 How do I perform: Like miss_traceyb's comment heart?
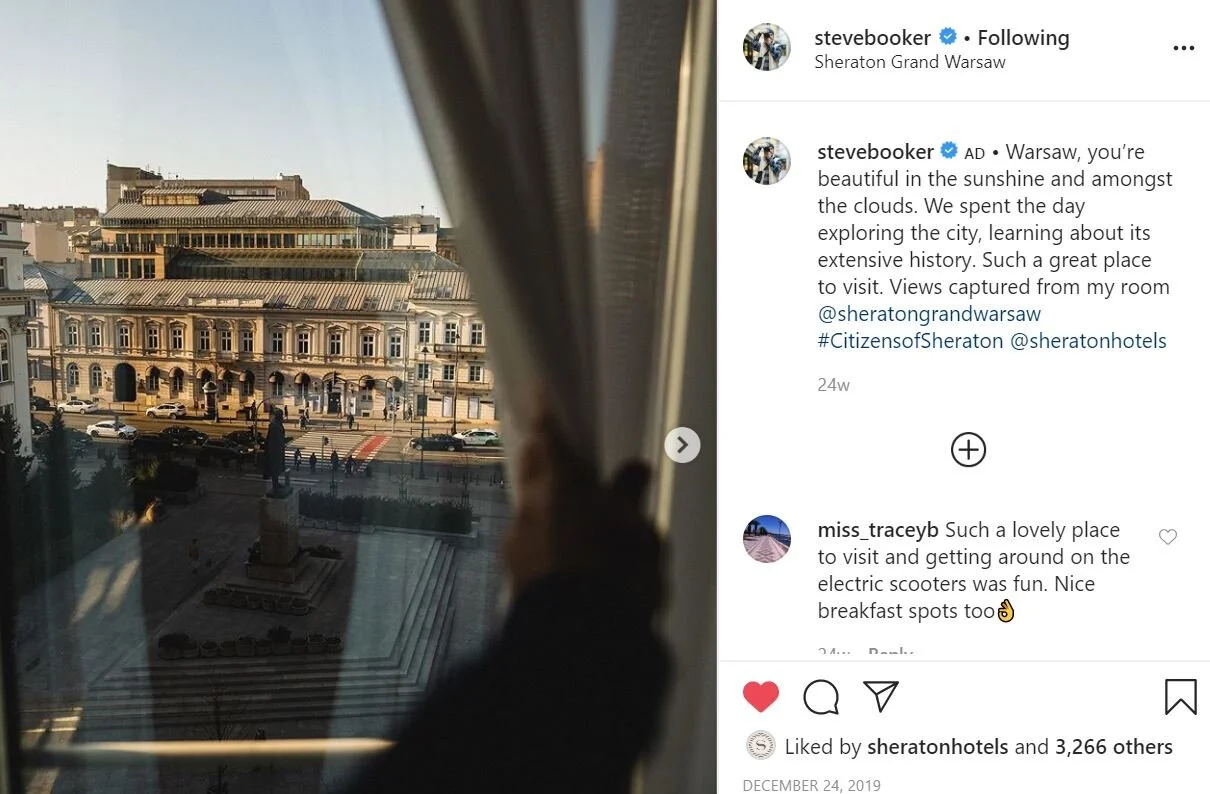tap(1167, 537)
